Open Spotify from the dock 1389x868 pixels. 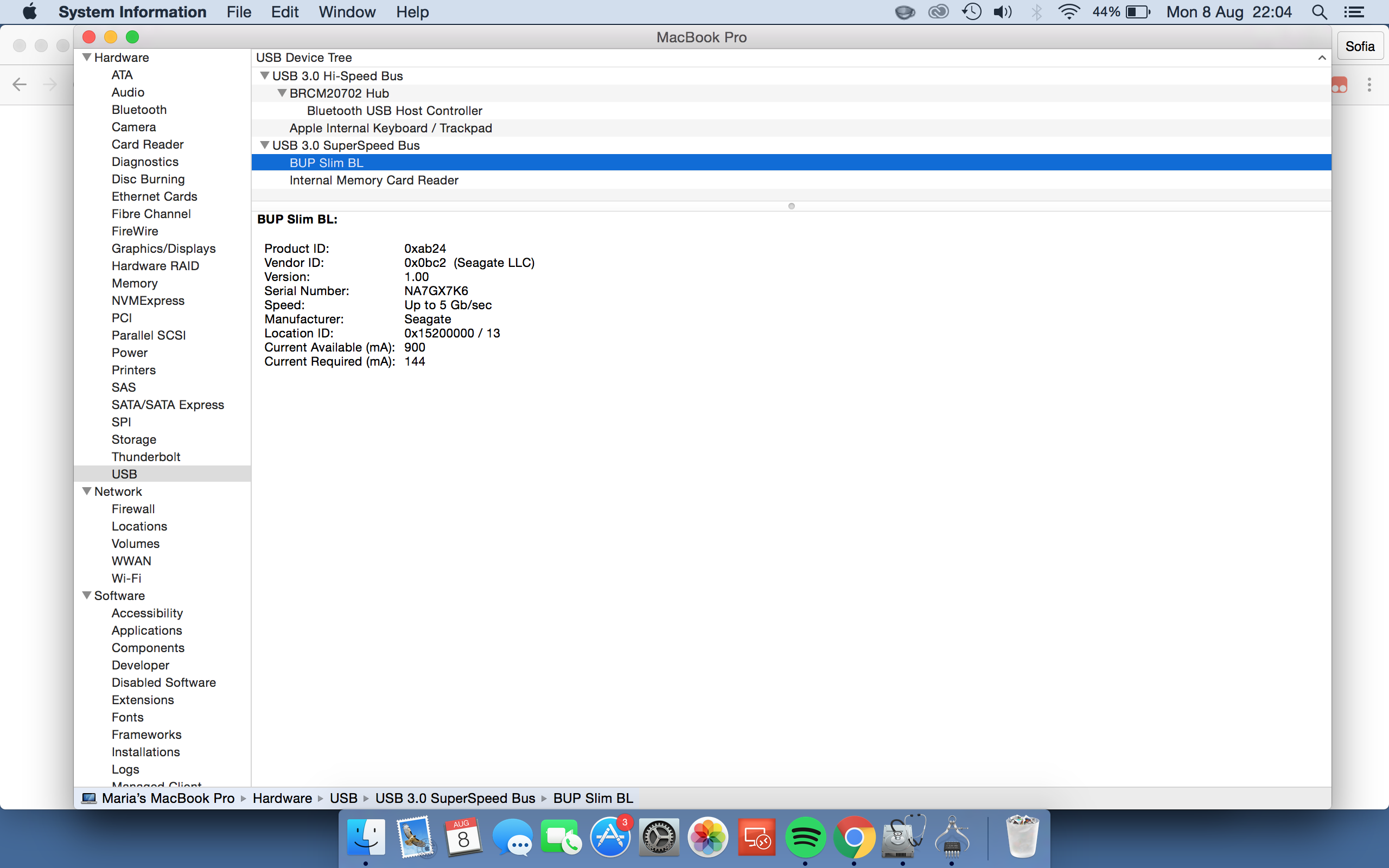coord(805,838)
